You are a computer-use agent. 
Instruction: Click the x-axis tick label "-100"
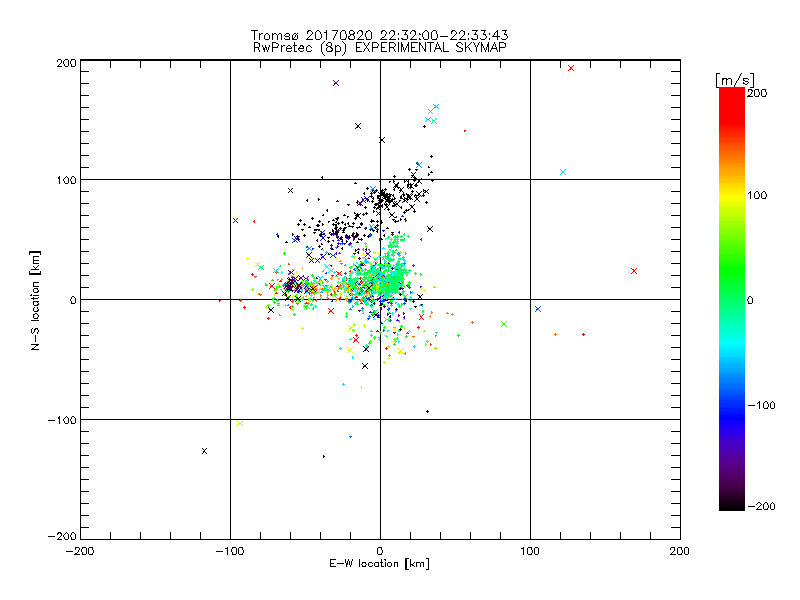[230, 551]
